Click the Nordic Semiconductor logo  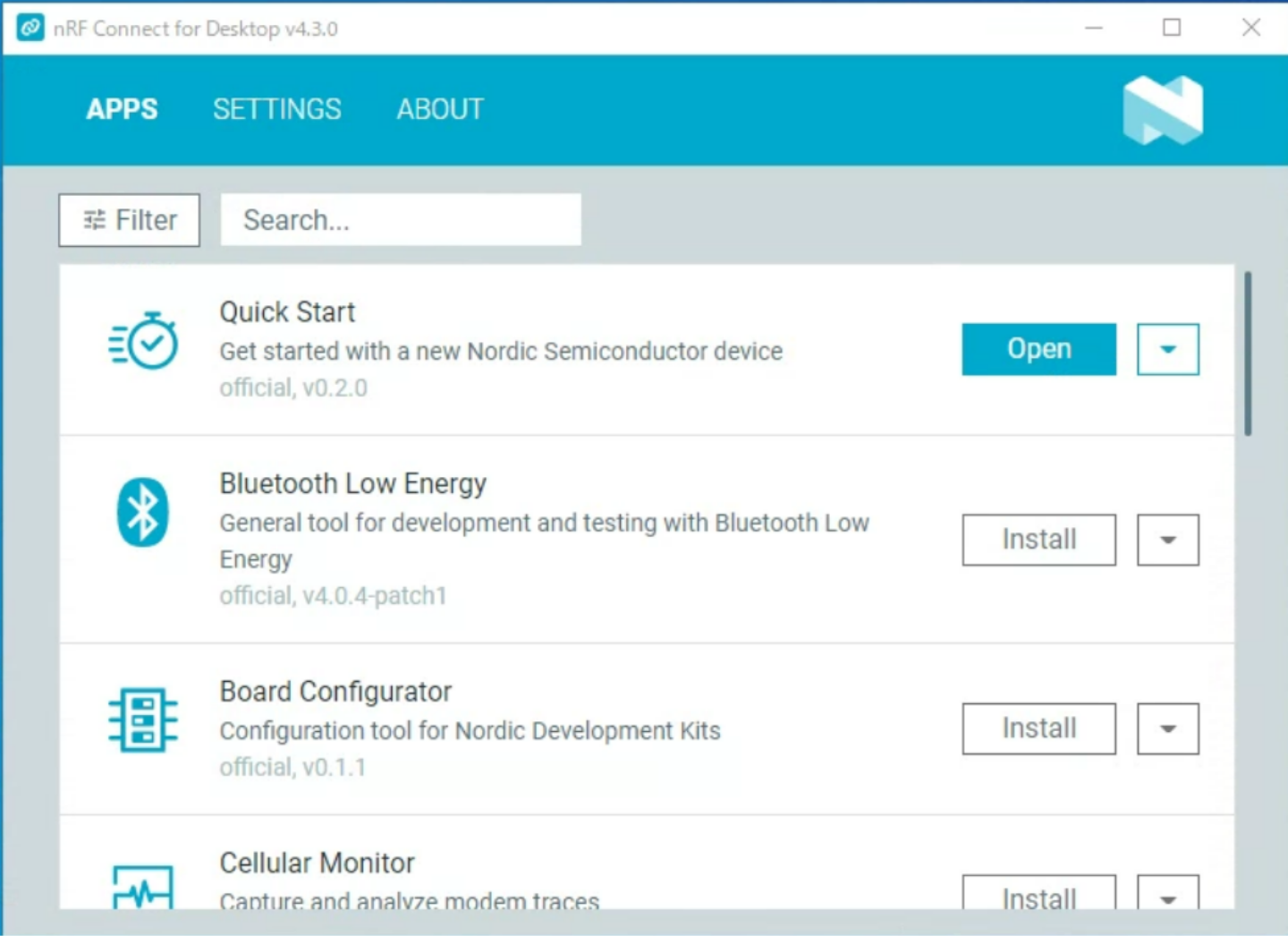(1162, 110)
